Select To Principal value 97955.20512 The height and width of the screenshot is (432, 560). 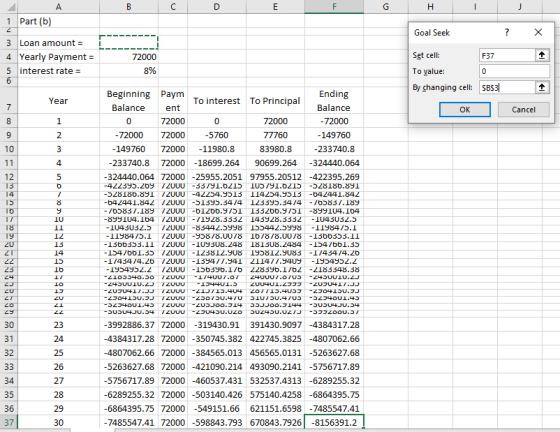[275, 177]
